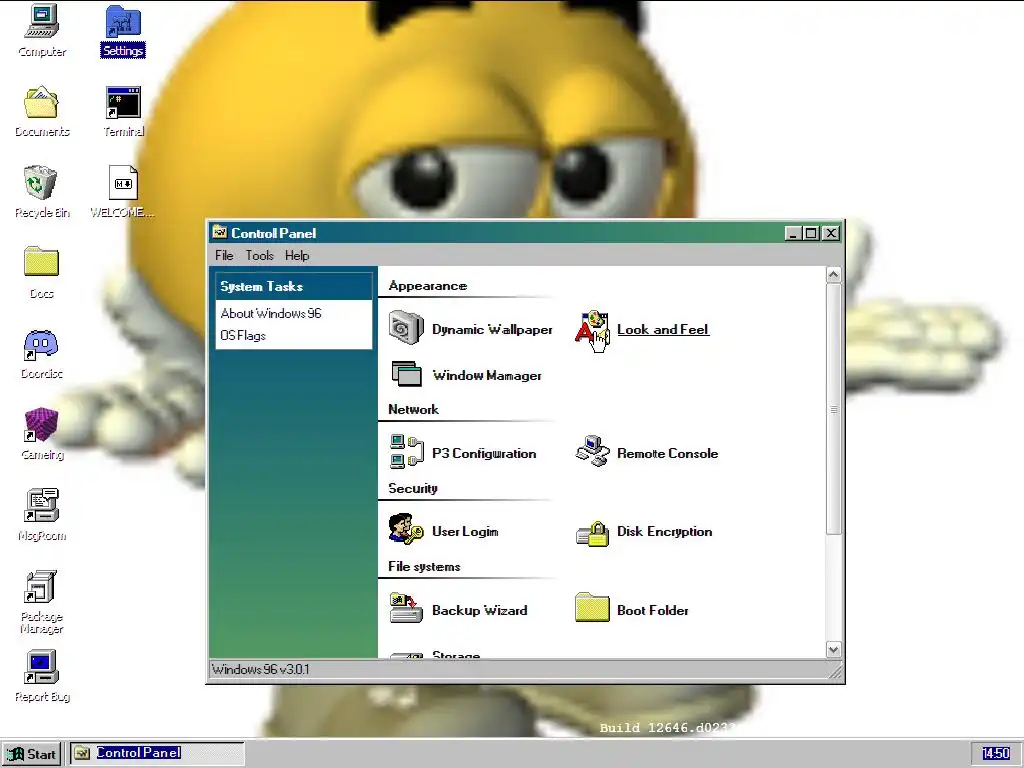Viewport: 1024px width, 768px height.
Task: Click the Look and Feel icon
Action: coord(592,330)
